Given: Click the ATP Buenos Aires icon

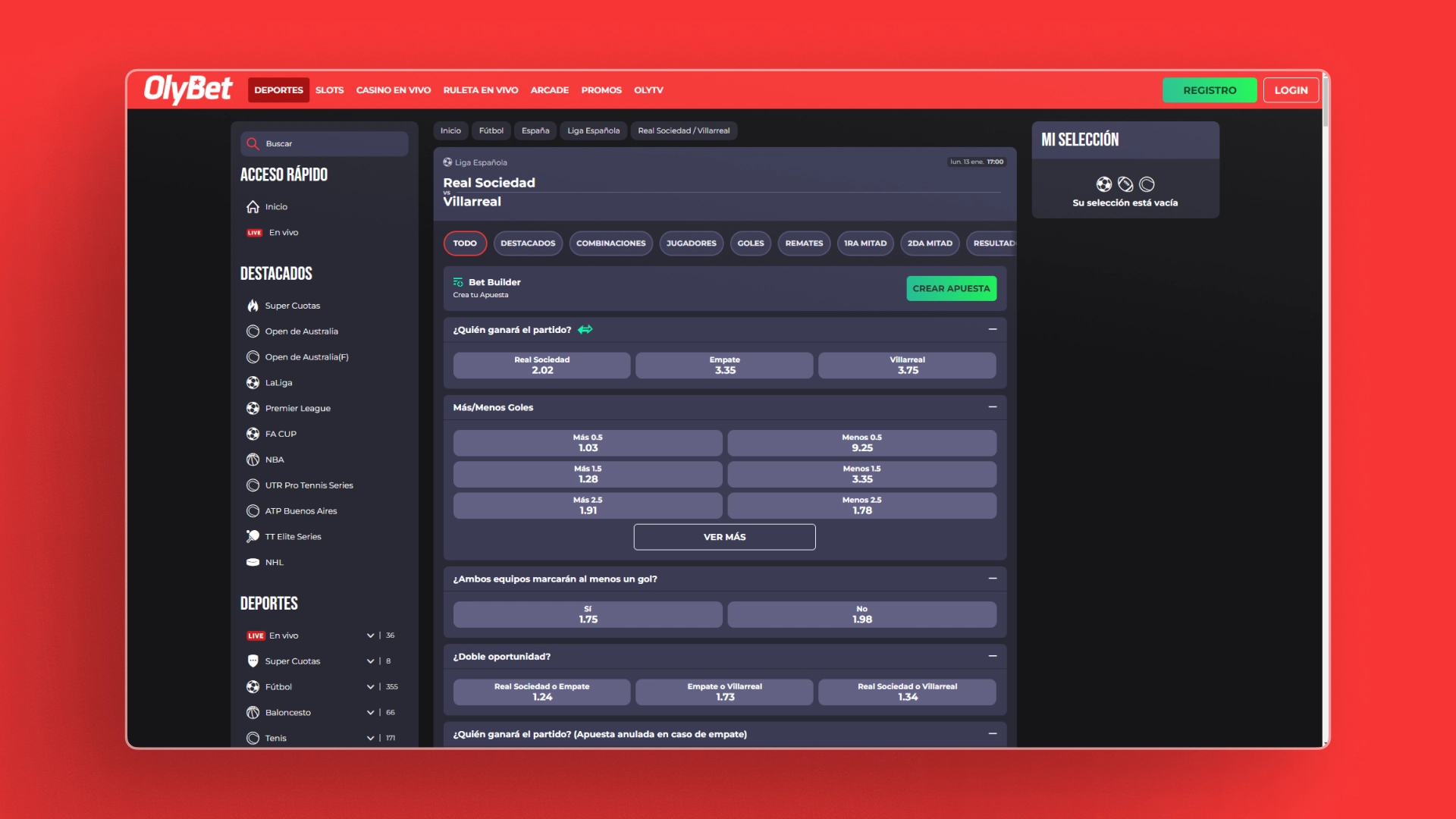Looking at the screenshot, I should coord(253,511).
